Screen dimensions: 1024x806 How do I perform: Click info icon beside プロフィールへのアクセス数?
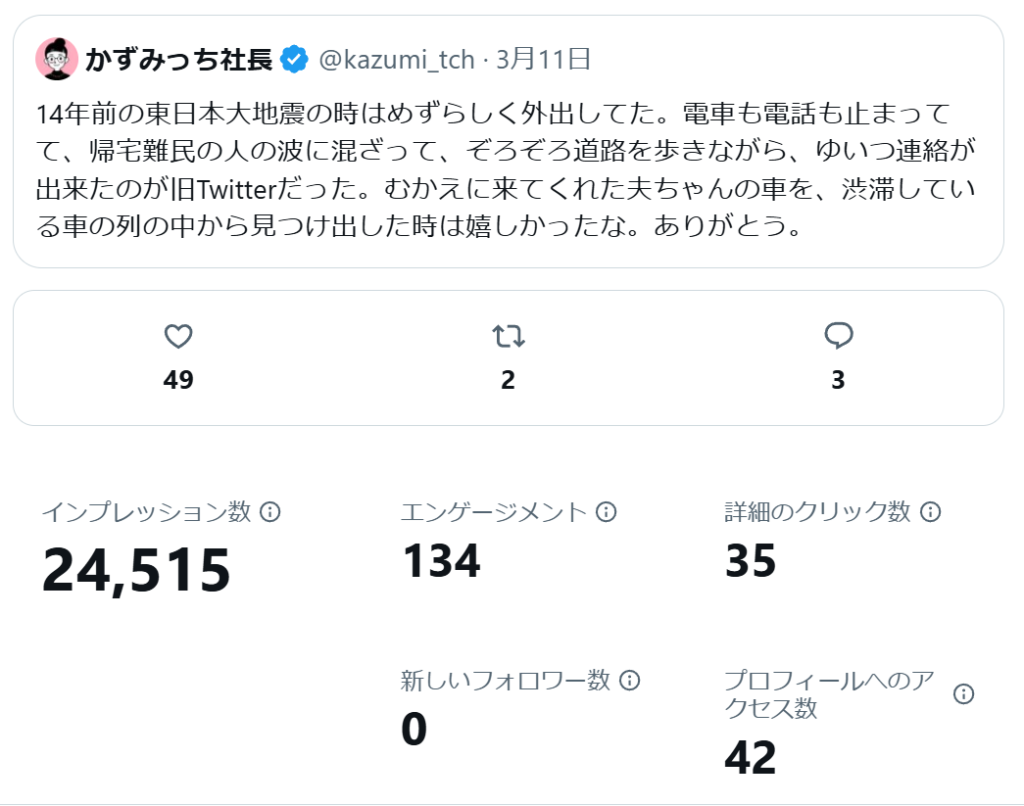(963, 694)
